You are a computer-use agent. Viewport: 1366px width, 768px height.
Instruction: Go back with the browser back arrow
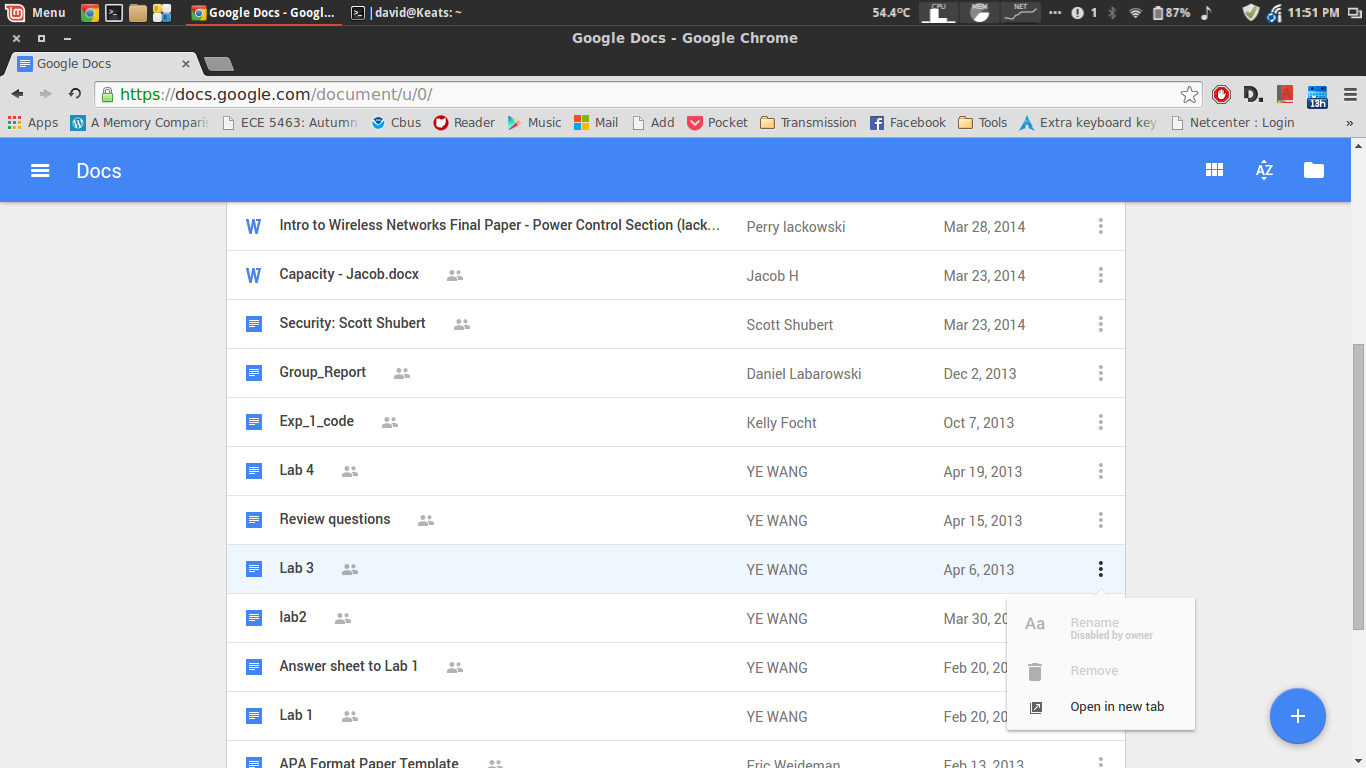(17, 94)
